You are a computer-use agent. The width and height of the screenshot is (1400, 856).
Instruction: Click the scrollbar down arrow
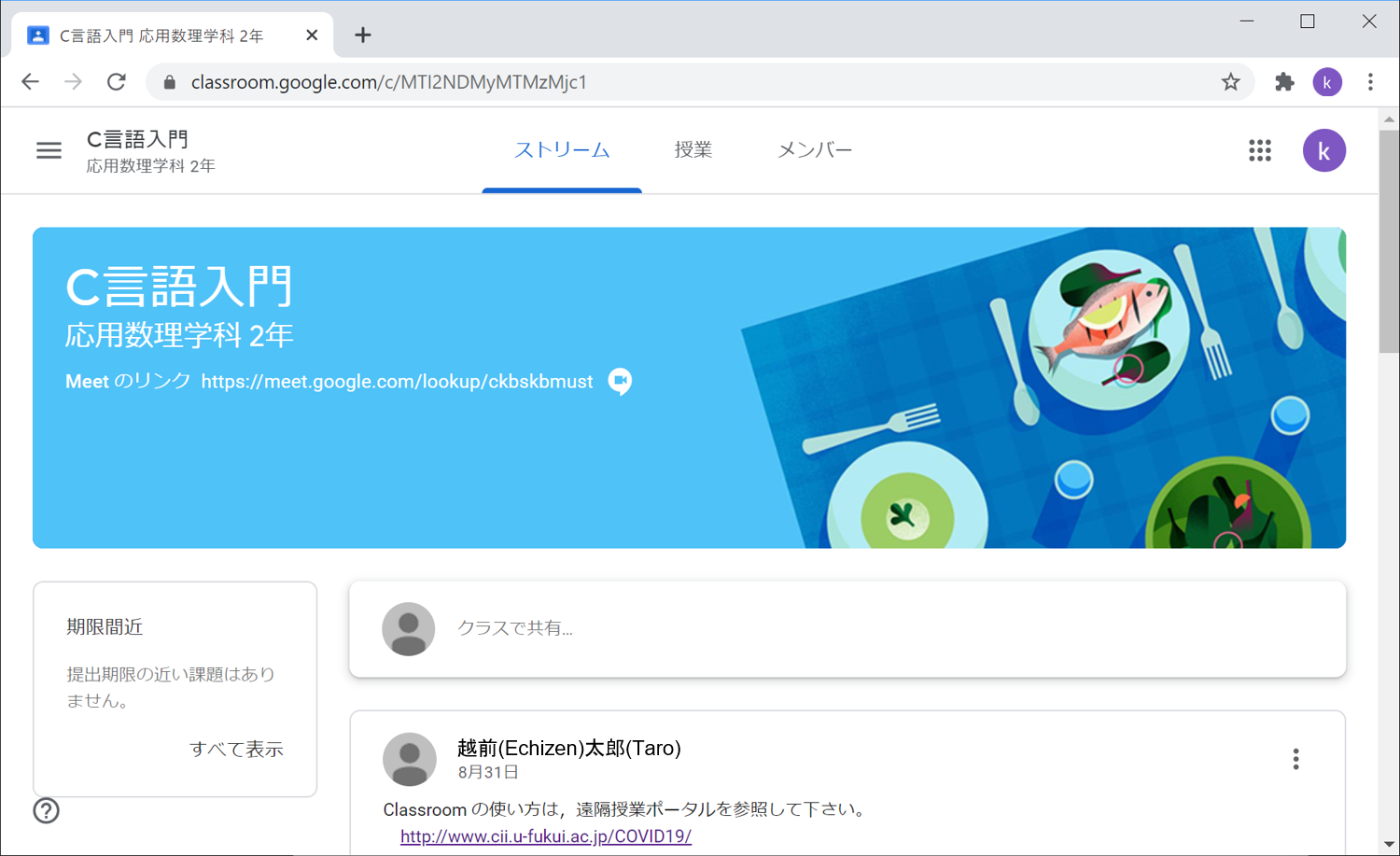[x=1389, y=845]
